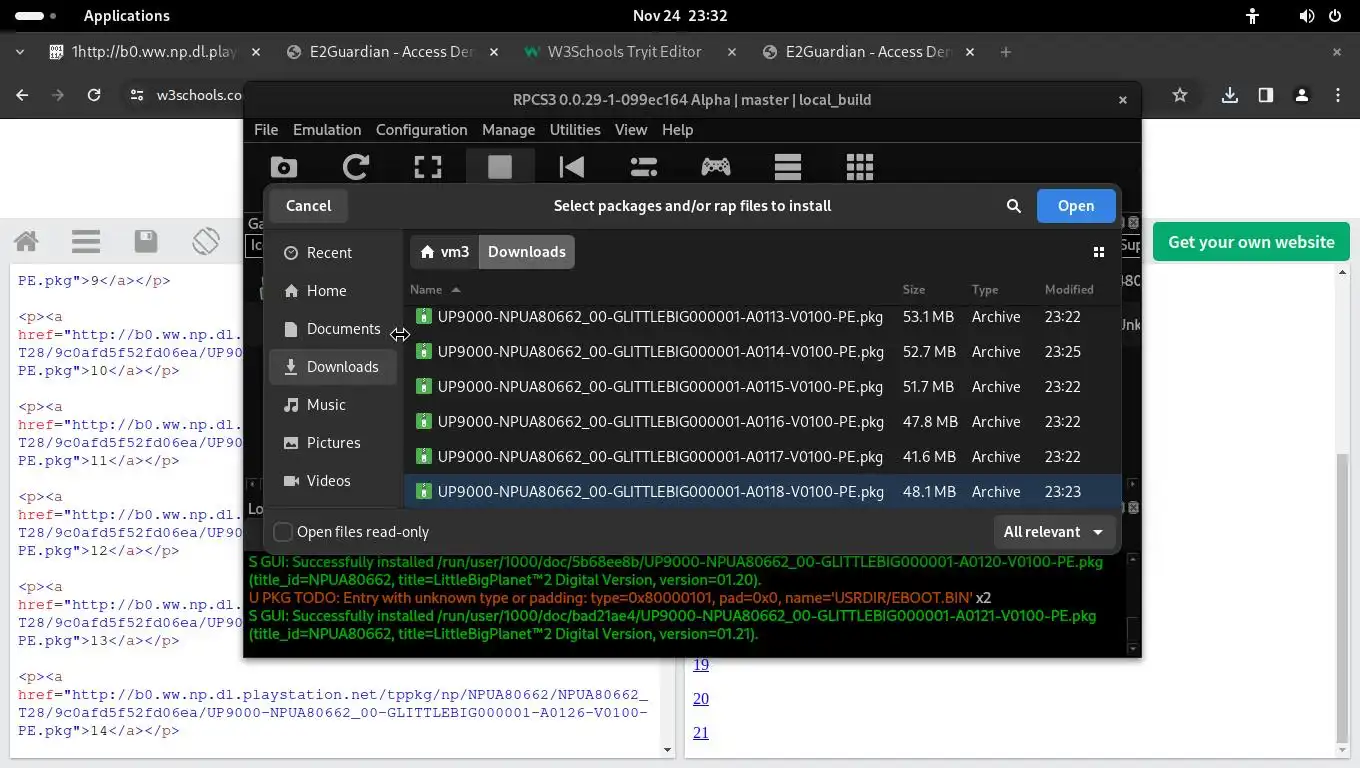The width and height of the screenshot is (1360, 768).
Task: Click the W3Schools rotate orientation icon
Action: click(206, 241)
